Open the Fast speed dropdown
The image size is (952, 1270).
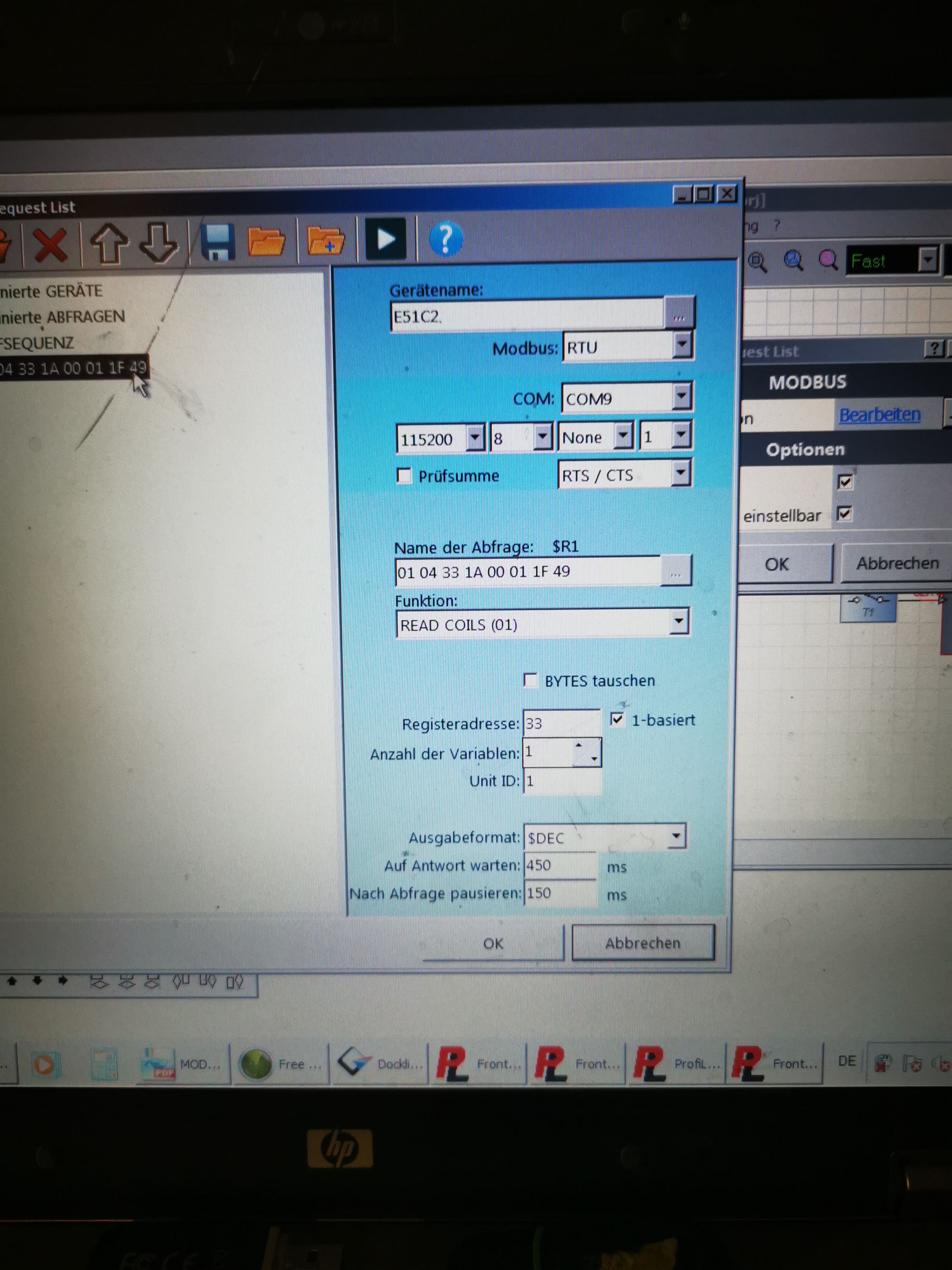pos(927,260)
